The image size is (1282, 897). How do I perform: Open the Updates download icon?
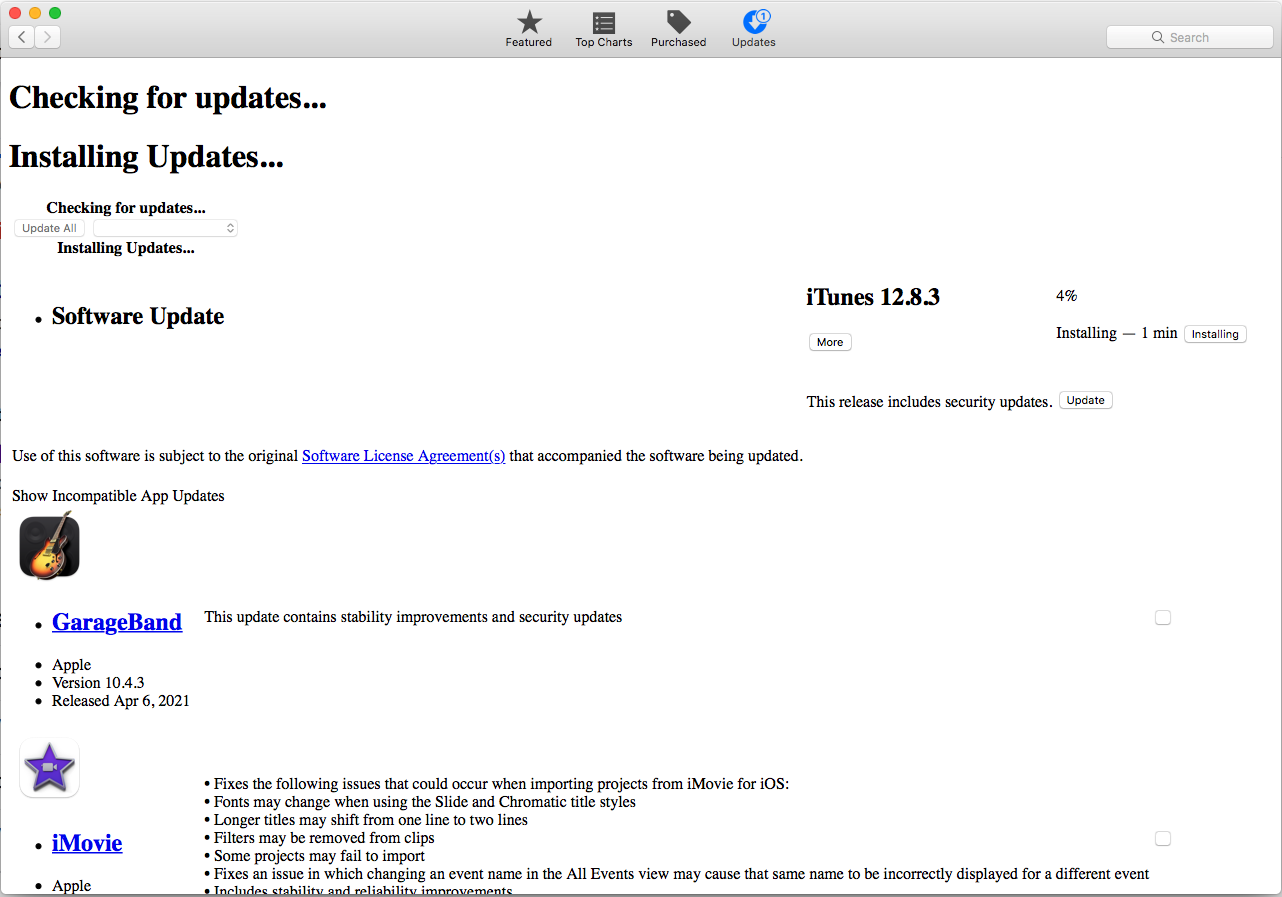754,23
